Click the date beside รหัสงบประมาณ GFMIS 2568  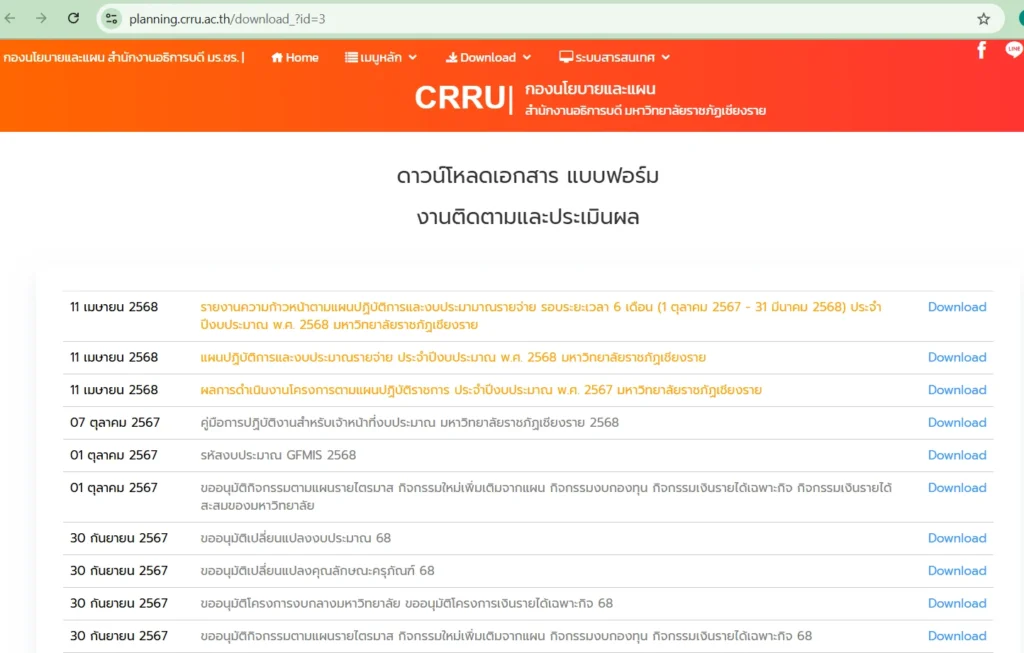pyautogui.click(x=114, y=455)
